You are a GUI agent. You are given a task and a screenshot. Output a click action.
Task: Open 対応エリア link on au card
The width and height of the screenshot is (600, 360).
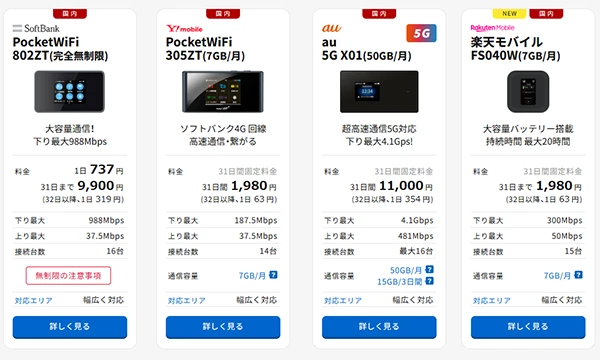(343, 301)
